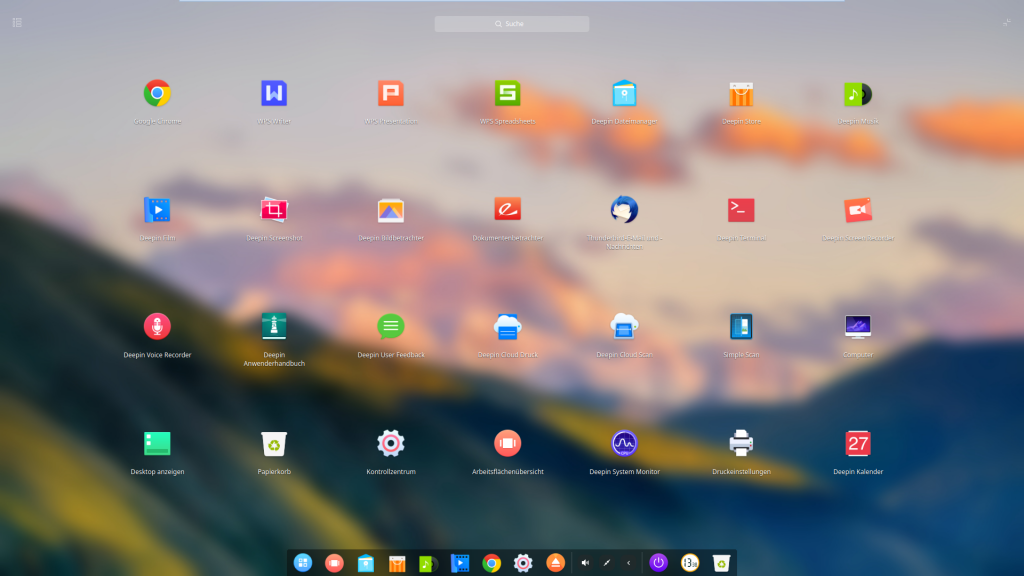
Task: Launch WPS Presentation
Action: pos(391,94)
